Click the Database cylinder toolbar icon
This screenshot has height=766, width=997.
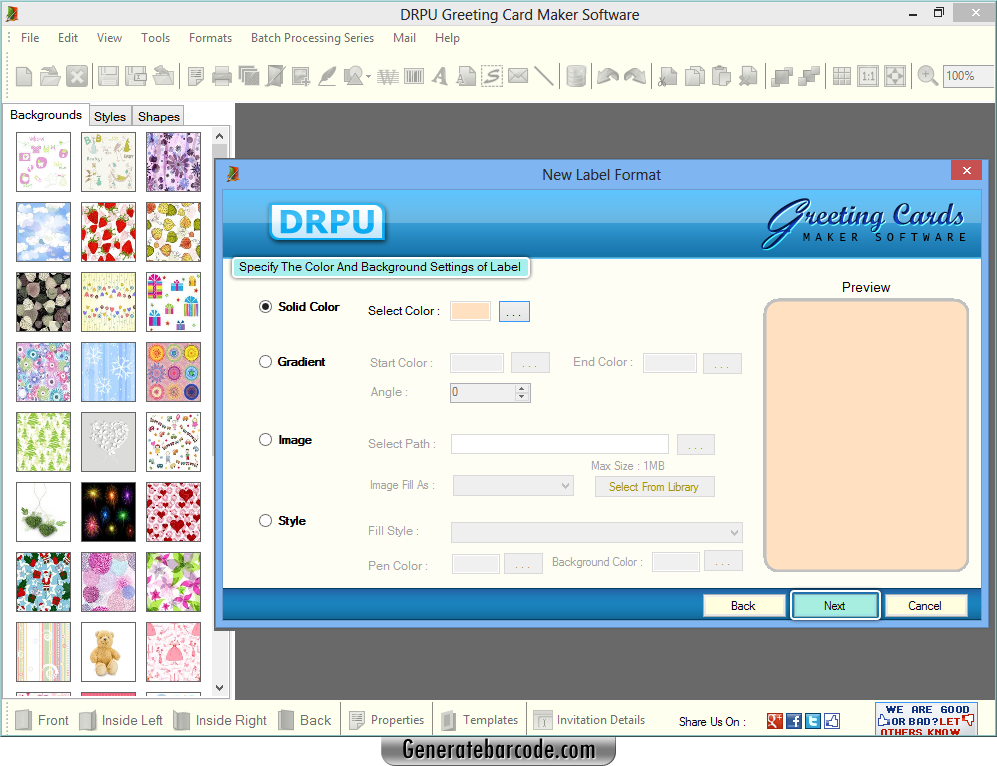tap(576, 76)
